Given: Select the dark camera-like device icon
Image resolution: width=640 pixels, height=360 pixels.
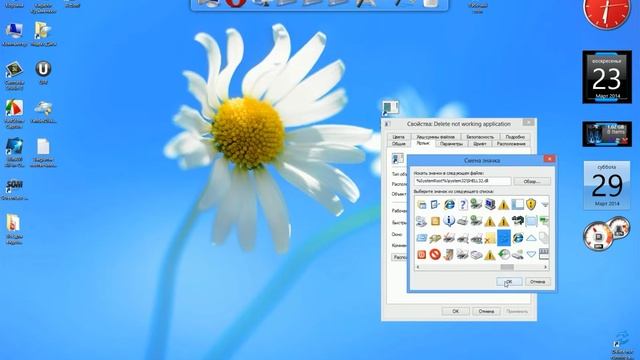Looking at the screenshot, I should 517,221.
